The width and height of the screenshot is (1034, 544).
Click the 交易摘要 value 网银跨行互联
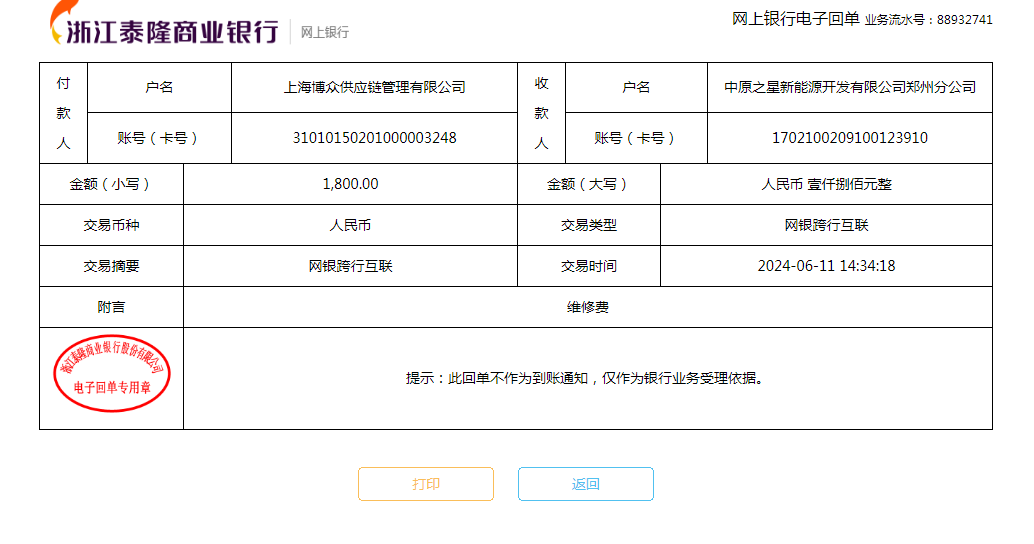point(350,266)
